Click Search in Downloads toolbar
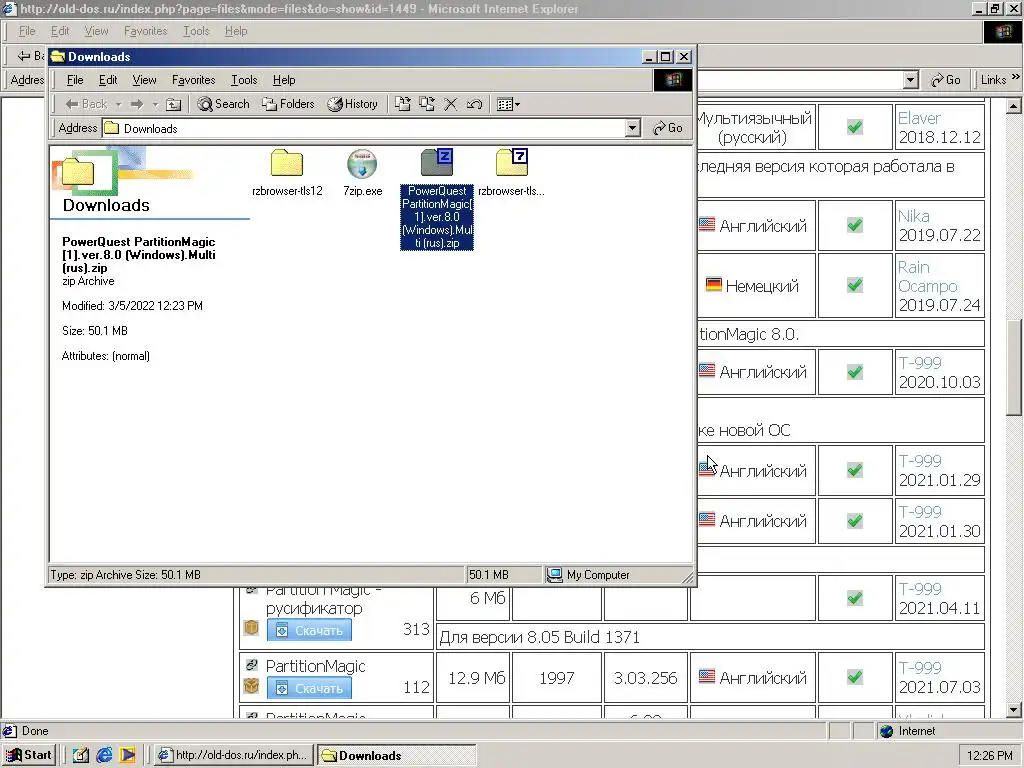This screenshot has width=1024, height=768. pyautogui.click(x=223, y=104)
